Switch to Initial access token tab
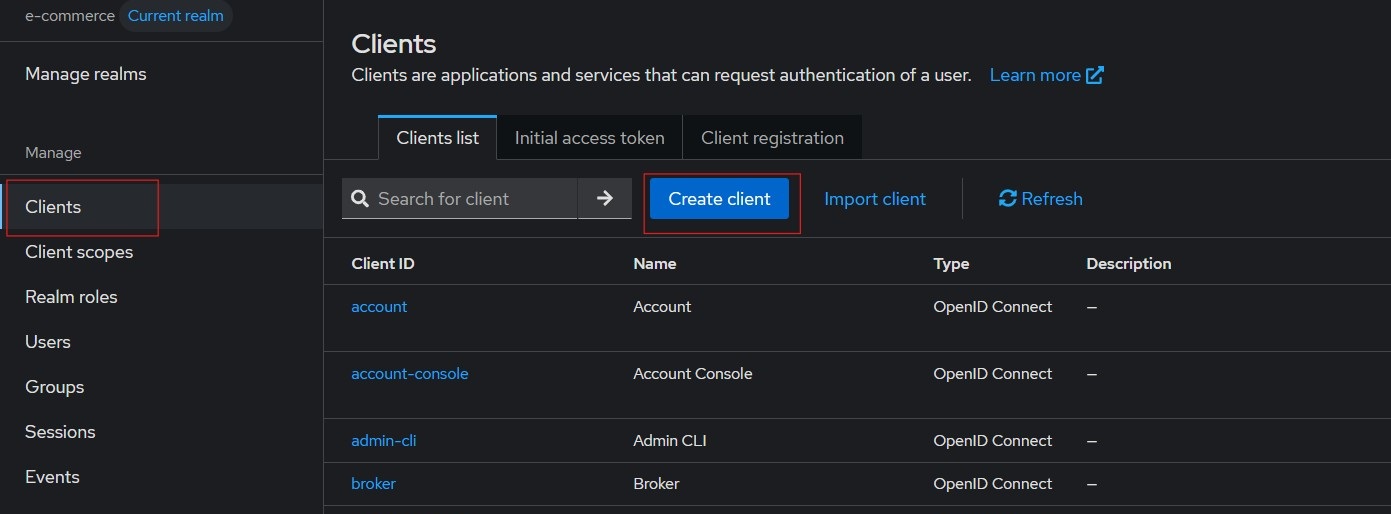This screenshot has height=514, width=1391. (x=589, y=138)
